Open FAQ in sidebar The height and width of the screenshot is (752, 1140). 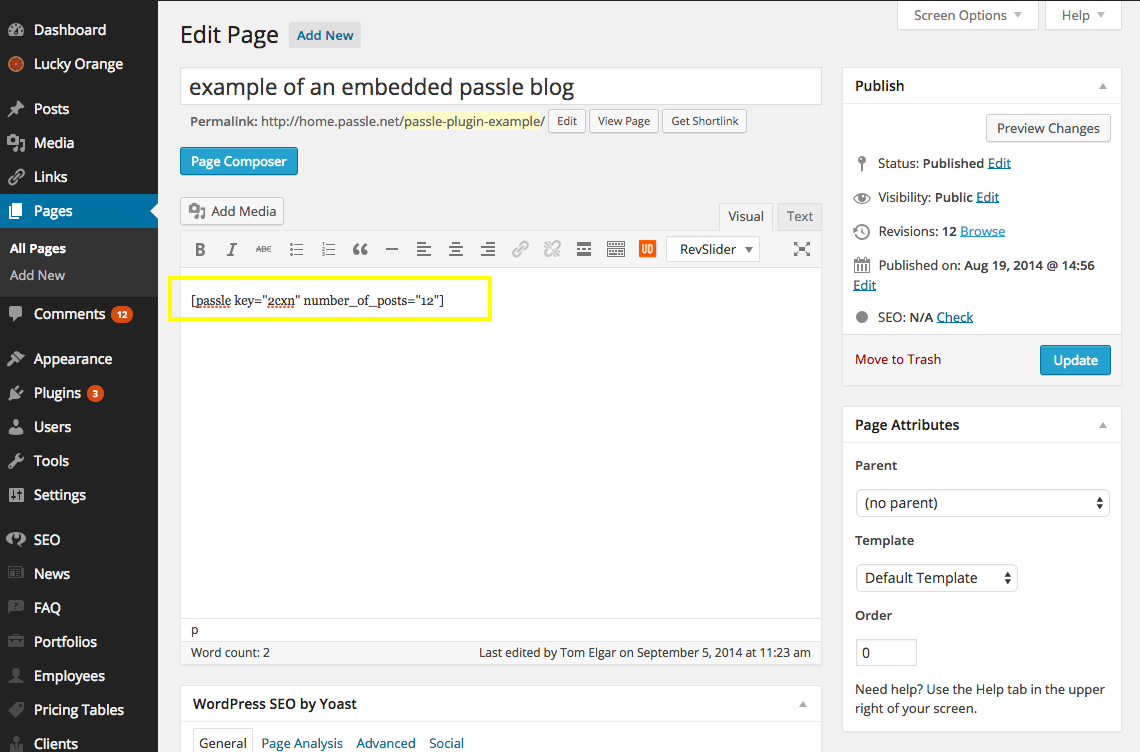click(79, 608)
